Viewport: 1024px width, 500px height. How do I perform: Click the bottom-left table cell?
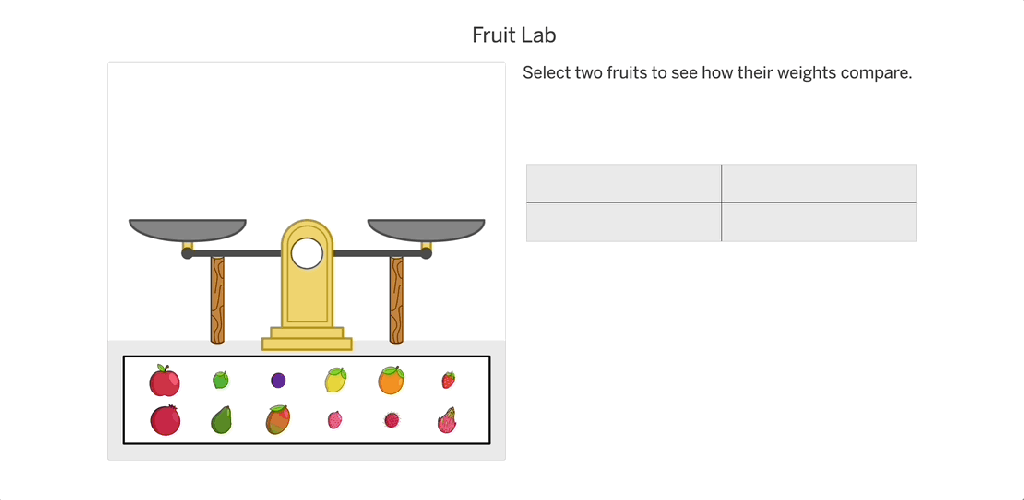(x=624, y=222)
